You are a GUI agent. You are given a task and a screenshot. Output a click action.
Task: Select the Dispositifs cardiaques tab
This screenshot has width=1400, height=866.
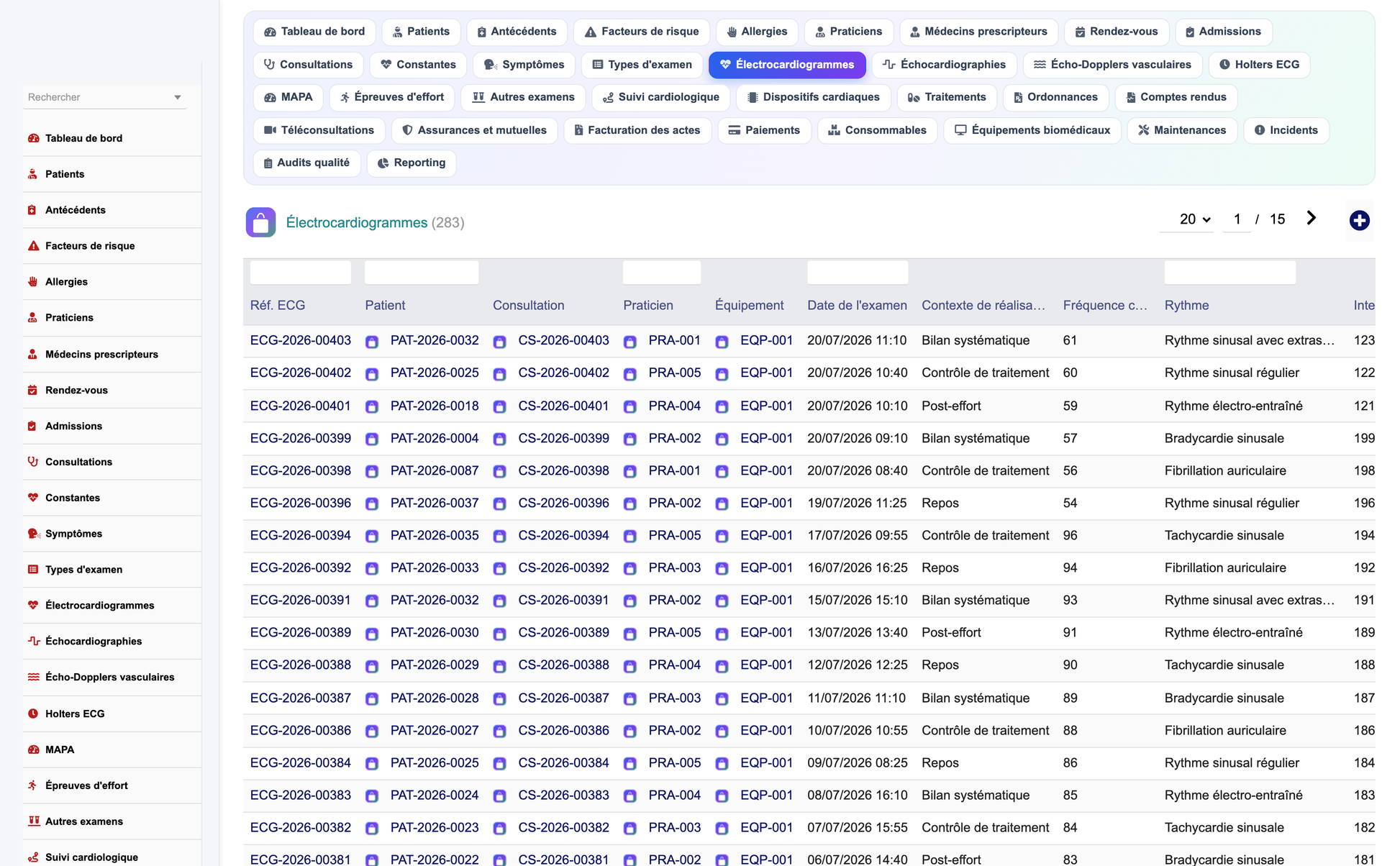[x=813, y=97]
